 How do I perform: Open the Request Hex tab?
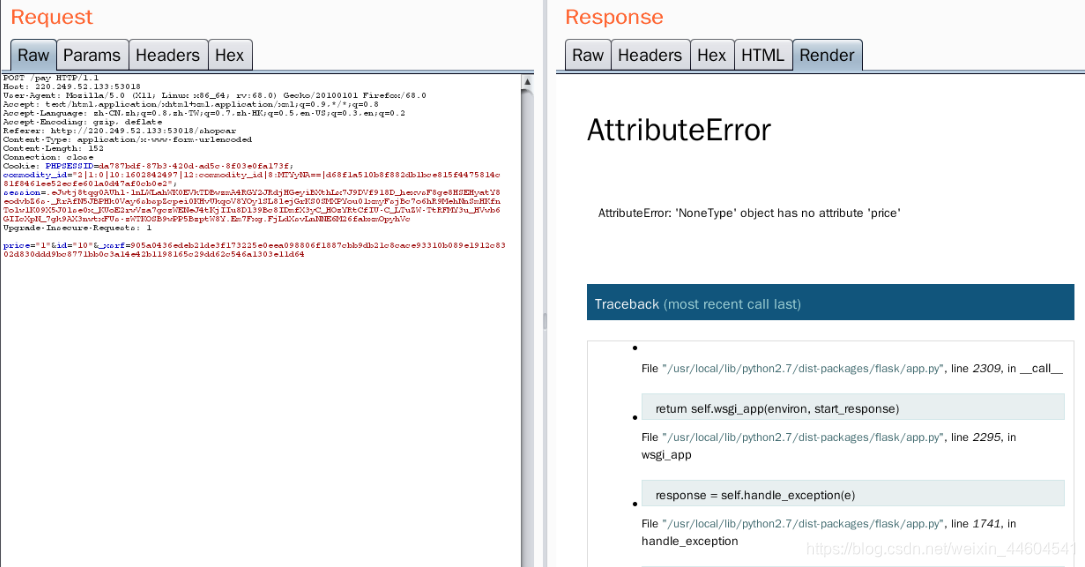(x=229, y=55)
